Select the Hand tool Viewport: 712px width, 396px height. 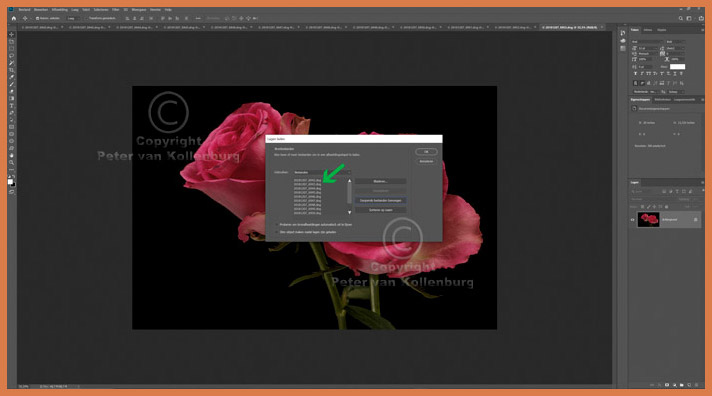tap(12, 155)
